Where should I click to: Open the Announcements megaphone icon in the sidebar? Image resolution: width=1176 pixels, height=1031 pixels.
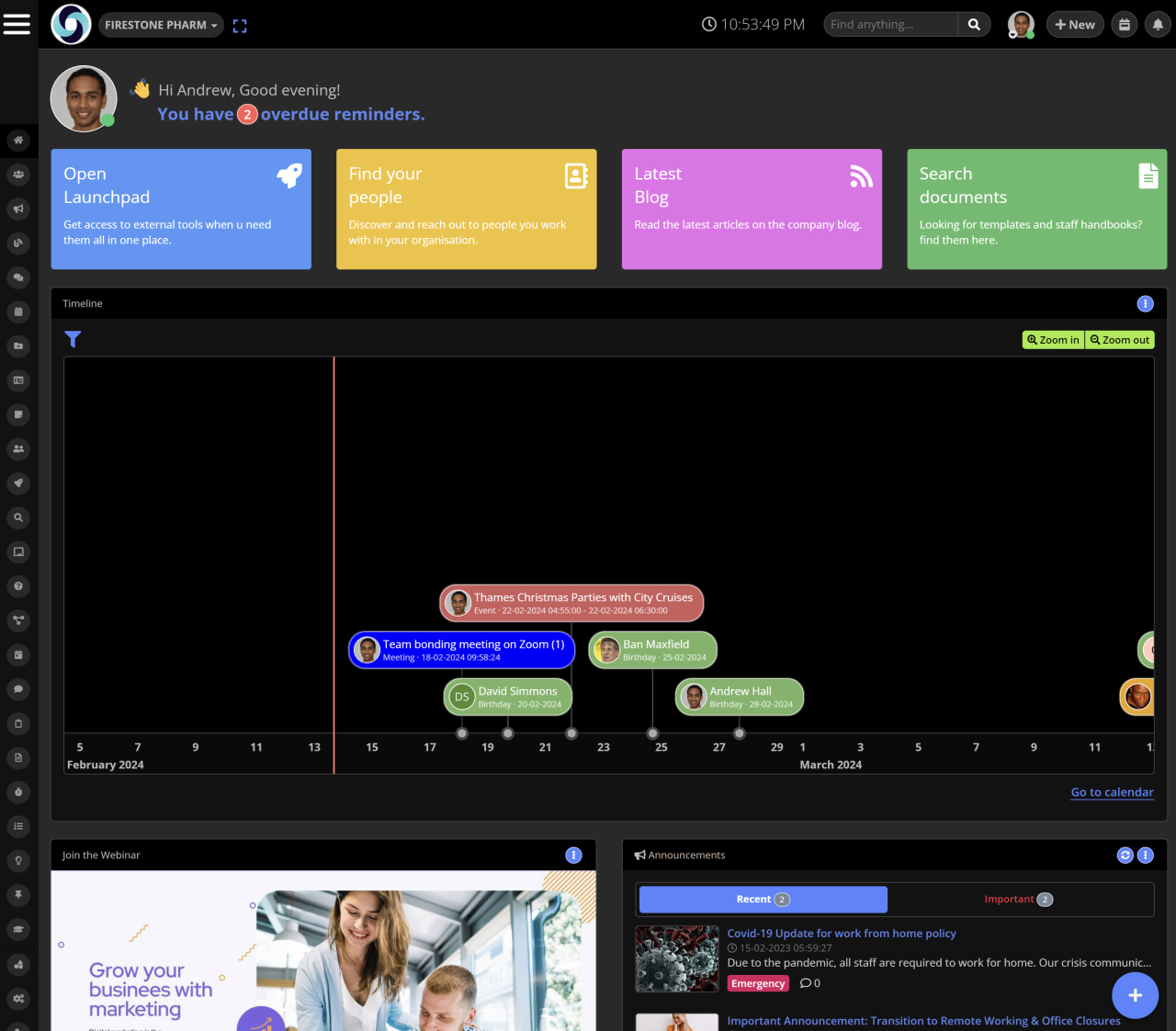(x=18, y=209)
